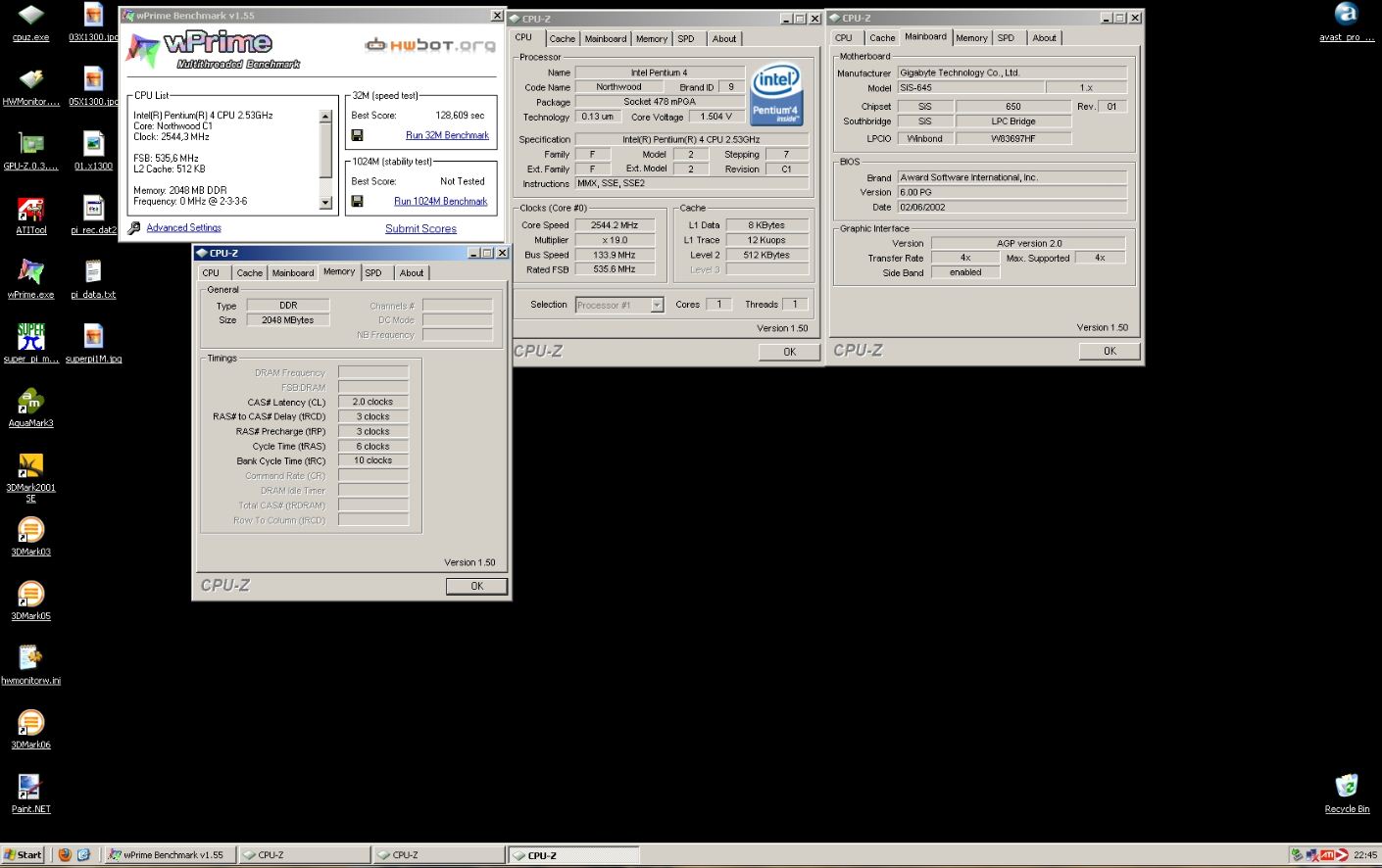Click the Advanced Settings wrench icon in wPrime
Viewport: 1382px width, 868px height.
pos(134,227)
